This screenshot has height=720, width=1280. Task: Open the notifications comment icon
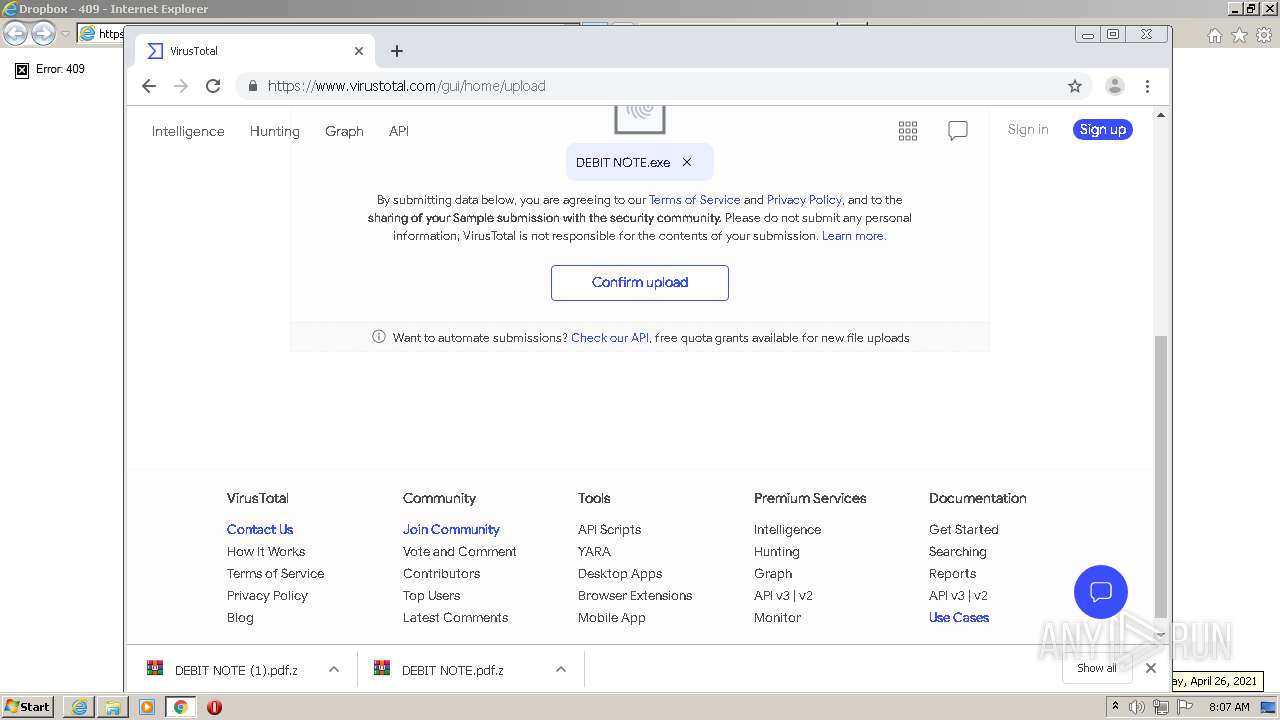point(958,131)
